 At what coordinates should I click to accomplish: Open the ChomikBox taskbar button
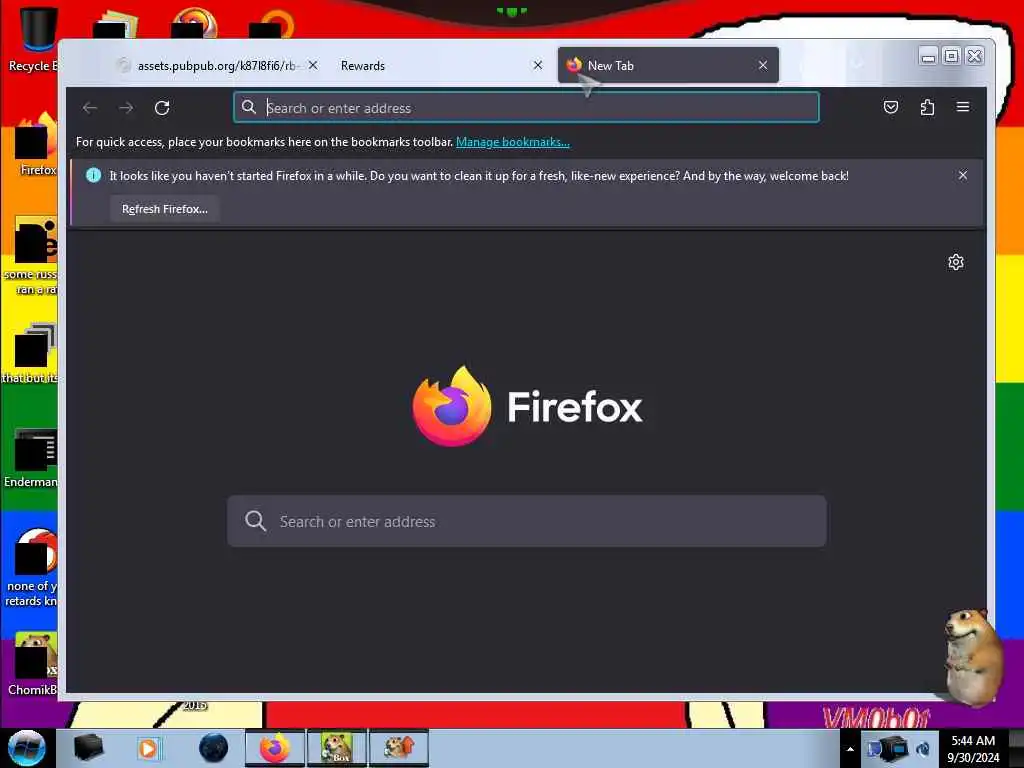(337, 748)
